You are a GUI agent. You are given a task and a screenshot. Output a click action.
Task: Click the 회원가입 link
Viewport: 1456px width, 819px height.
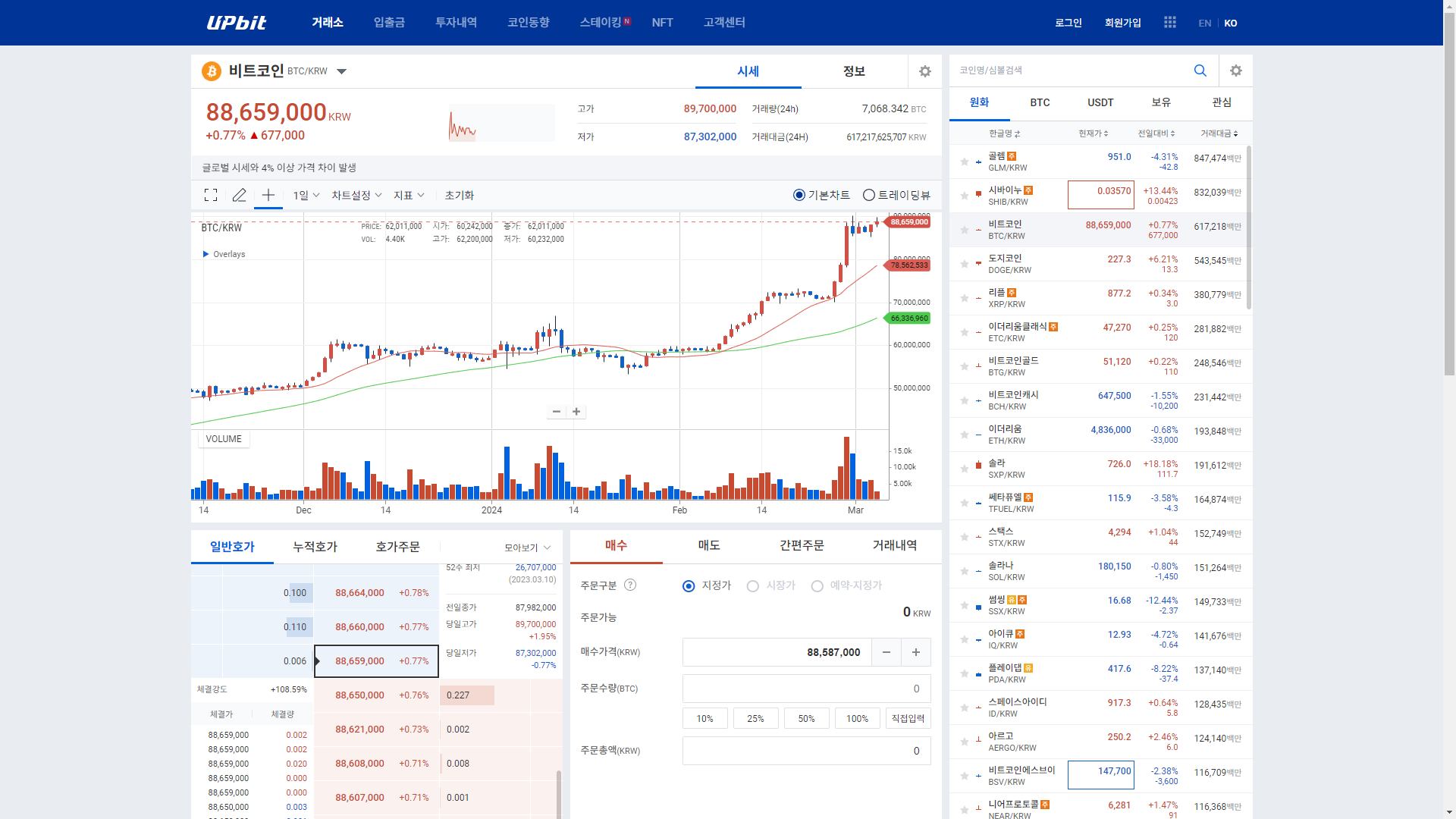pos(1122,23)
